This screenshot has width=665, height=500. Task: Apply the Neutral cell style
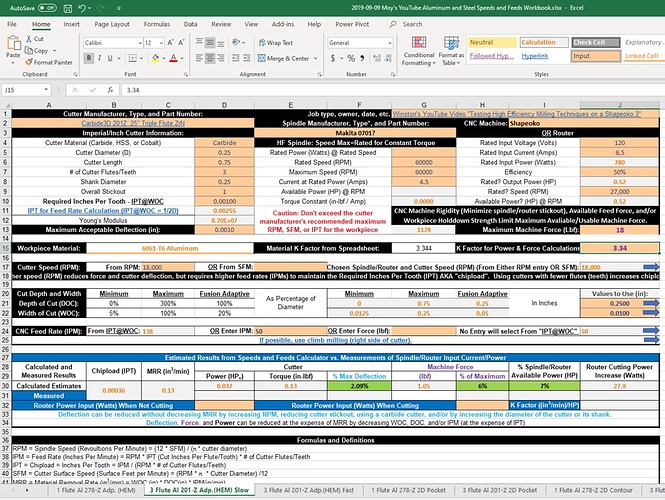click(492, 42)
